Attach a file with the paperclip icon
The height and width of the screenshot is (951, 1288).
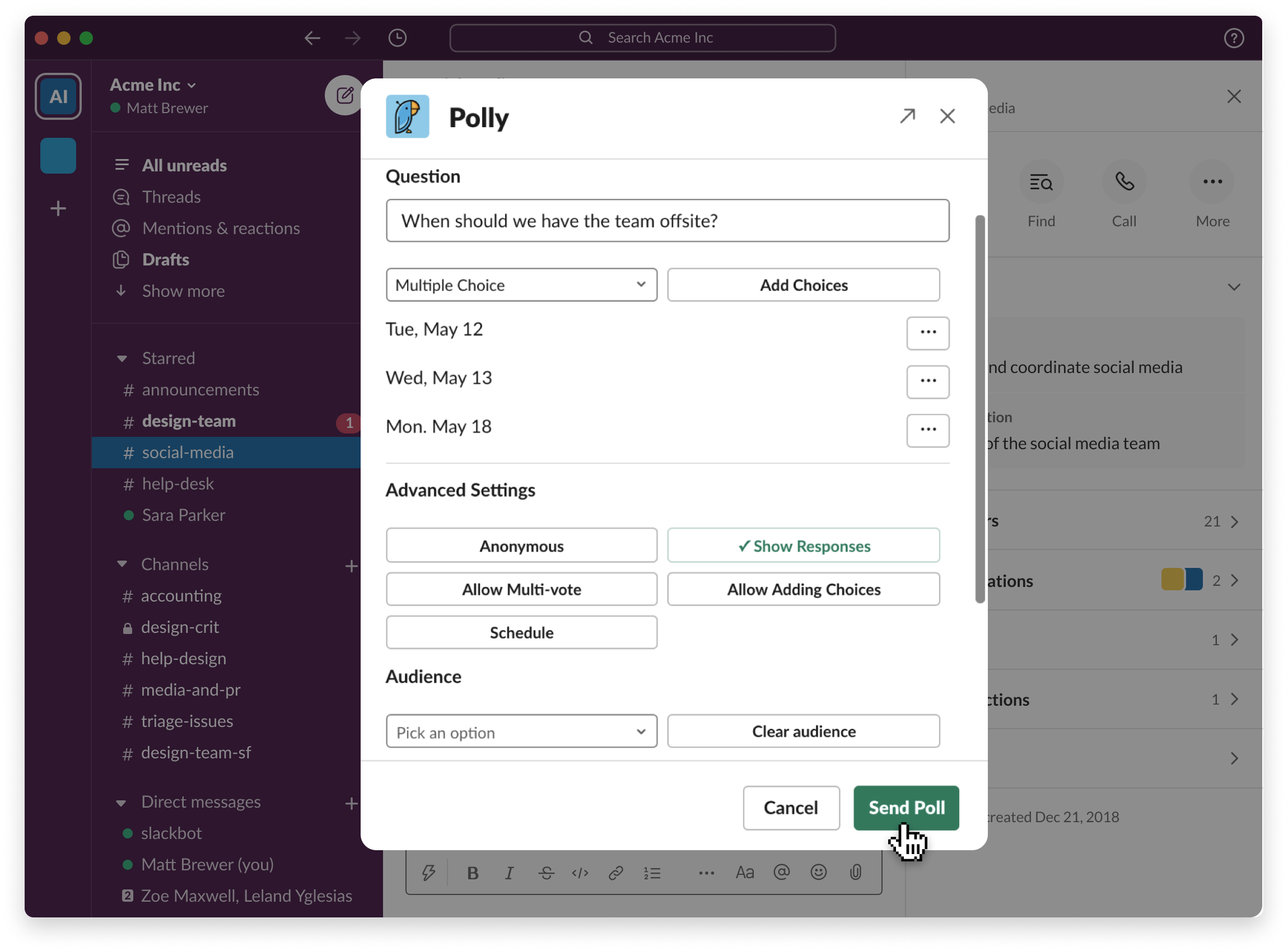(x=856, y=872)
